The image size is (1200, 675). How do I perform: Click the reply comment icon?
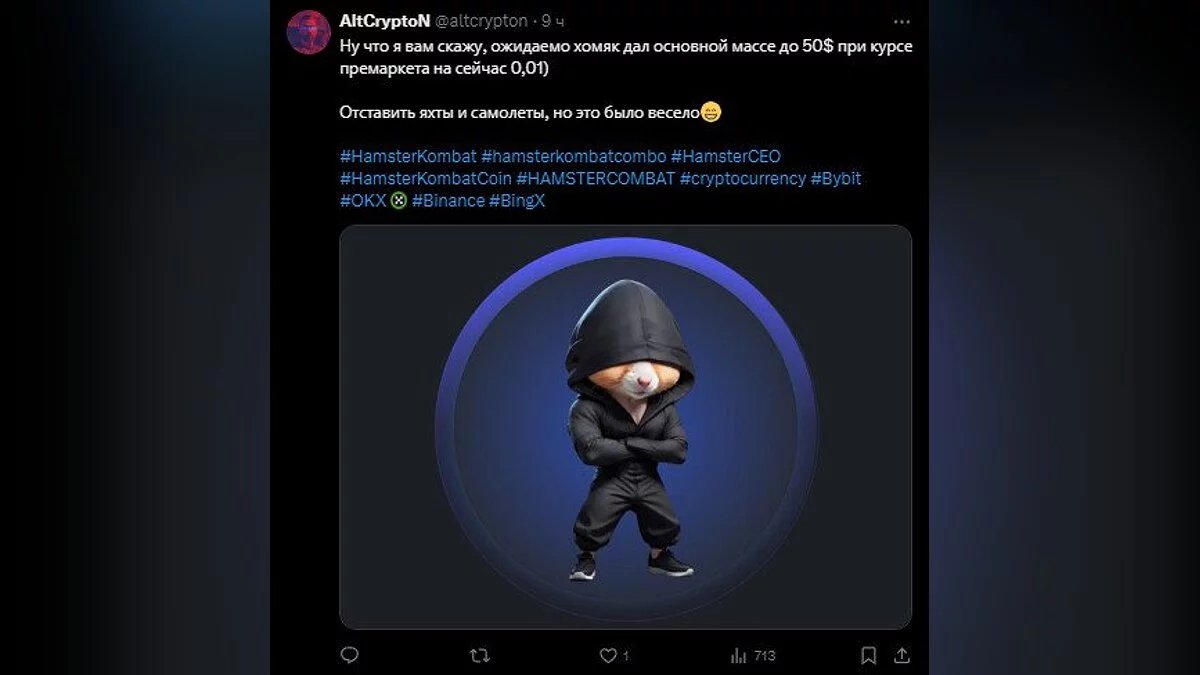[349, 655]
